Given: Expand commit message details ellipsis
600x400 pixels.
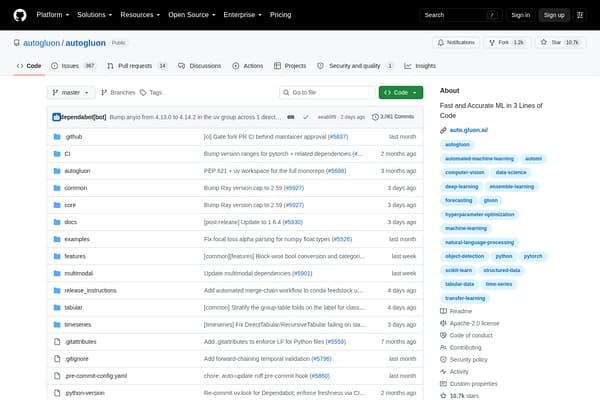Looking at the screenshot, I should coord(291,117).
